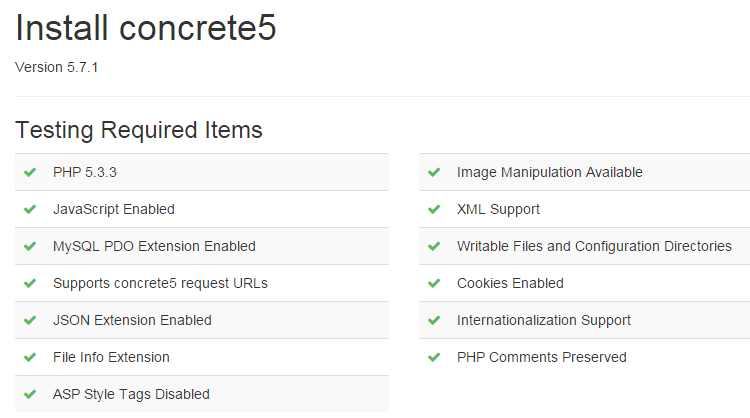
Task: Click the Cookies Enabled checkmark icon
Action: click(x=434, y=283)
